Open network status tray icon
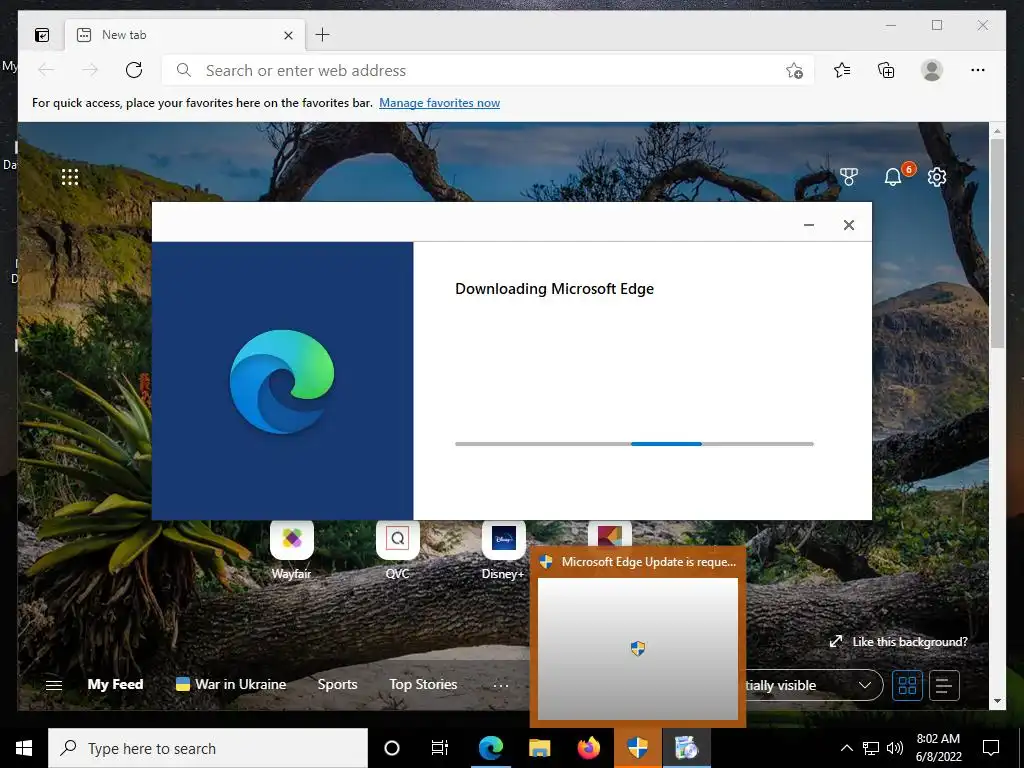 click(x=871, y=748)
